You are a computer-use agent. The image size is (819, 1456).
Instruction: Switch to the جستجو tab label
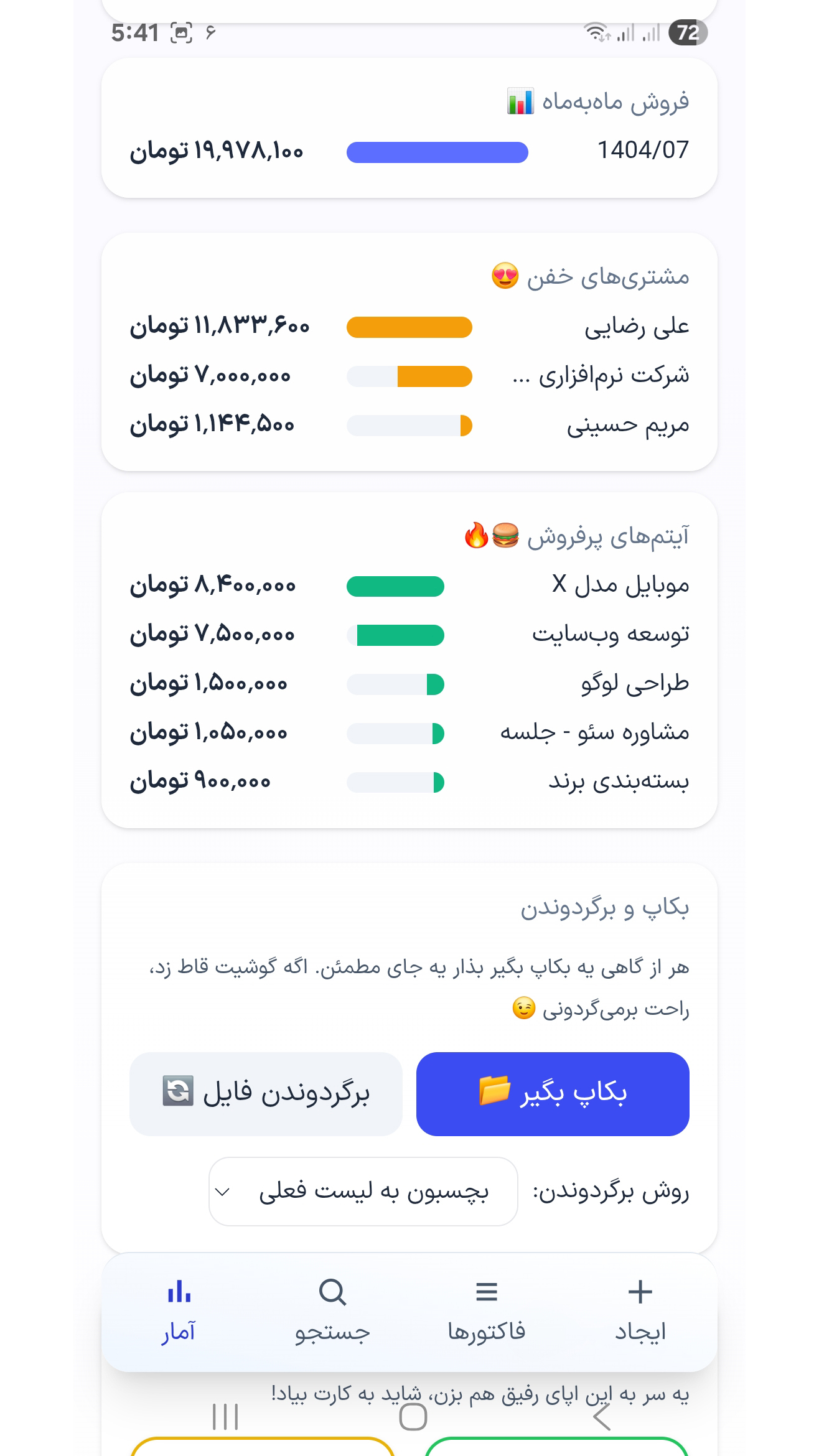332,1332
